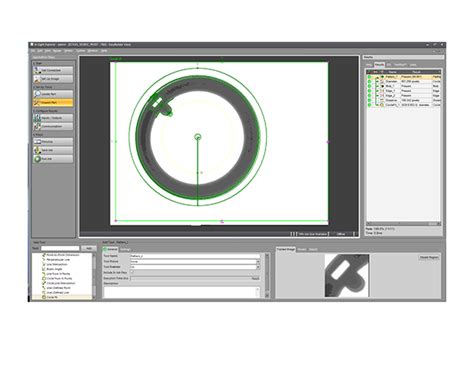Select the CircleFit_1 row in Results
The width and height of the screenshot is (474, 381).
pos(404,105)
